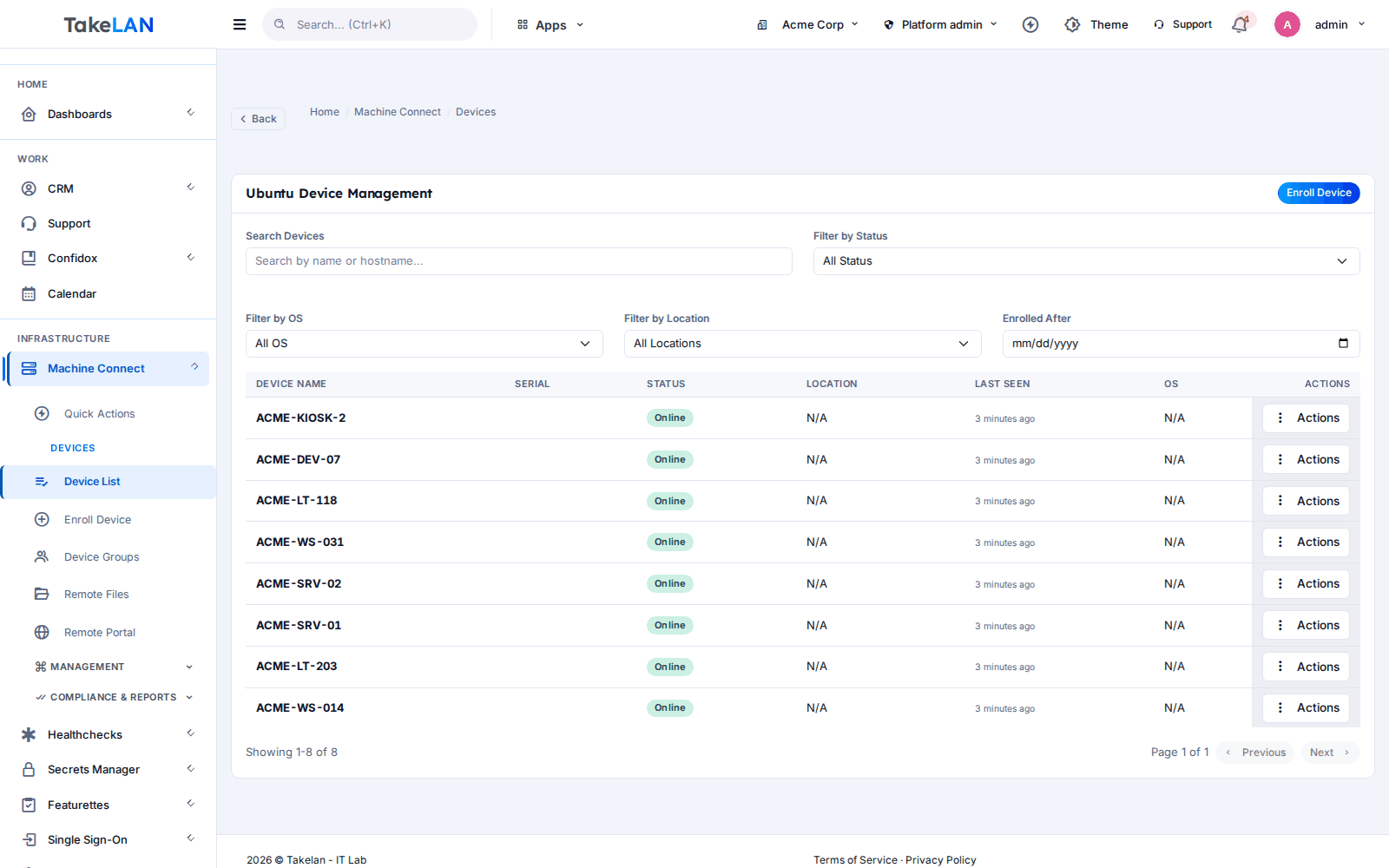Open Remote Portal in sidebar
The image size is (1389, 868).
(100, 632)
